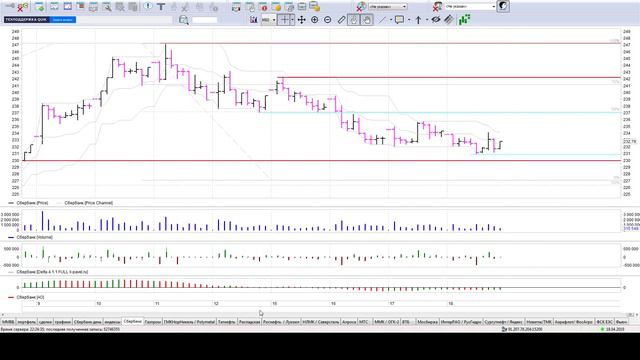Click the chart type bars icon

(x=253, y=20)
